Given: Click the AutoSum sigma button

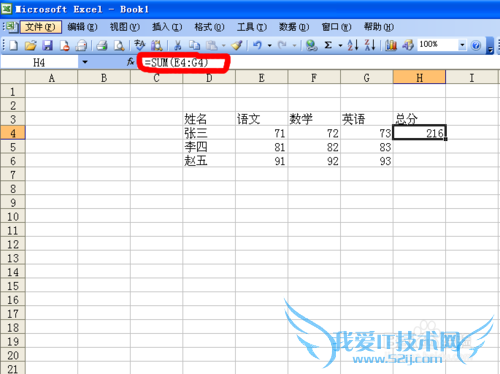Looking at the screenshot, I should 328,45.
